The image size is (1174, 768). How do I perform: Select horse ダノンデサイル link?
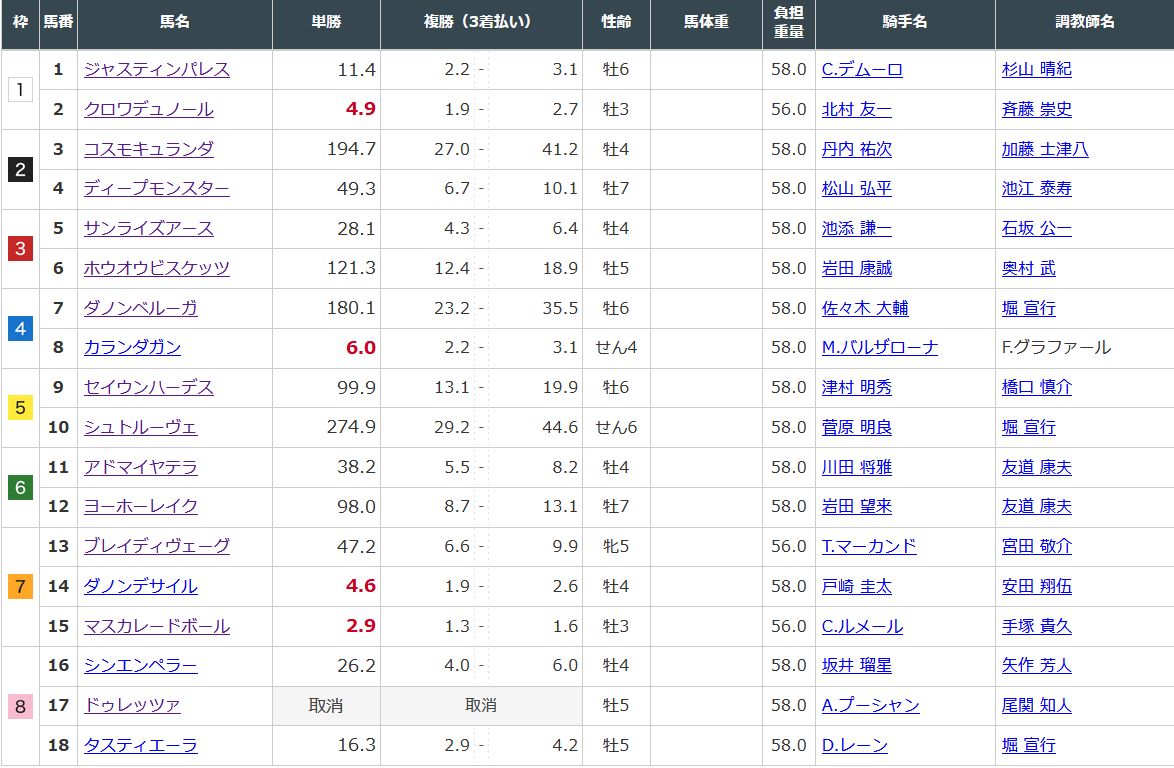coord(140,586)
